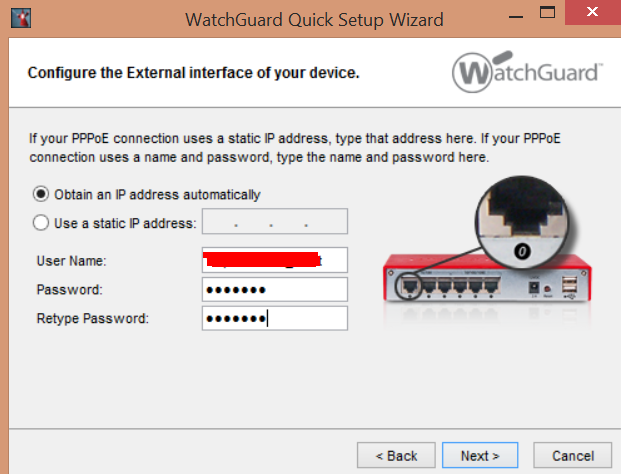The image size is (621, 474).
Task: Click the Retype Password input field
Action: pos(275,318)
